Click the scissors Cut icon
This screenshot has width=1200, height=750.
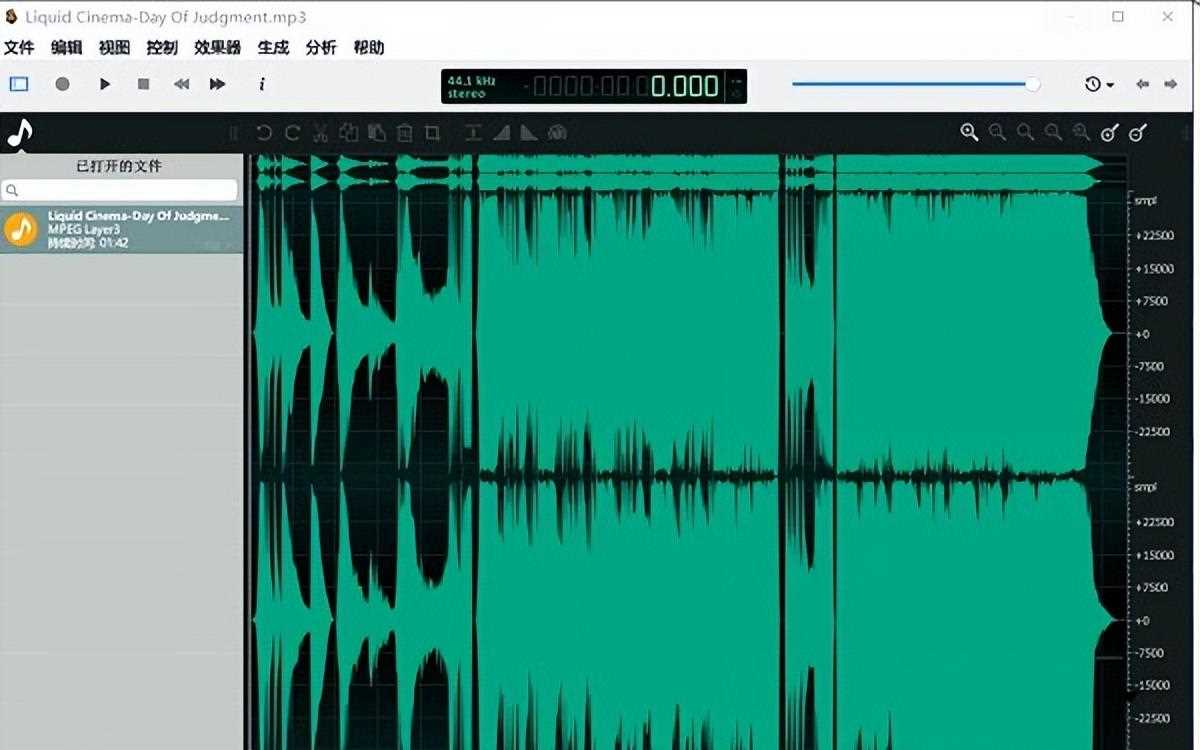(x=320, y=133)
